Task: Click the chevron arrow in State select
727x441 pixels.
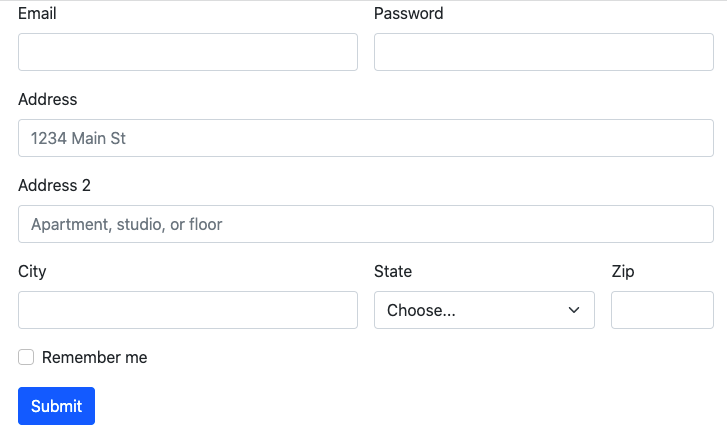Action: [x=574, y=310]
